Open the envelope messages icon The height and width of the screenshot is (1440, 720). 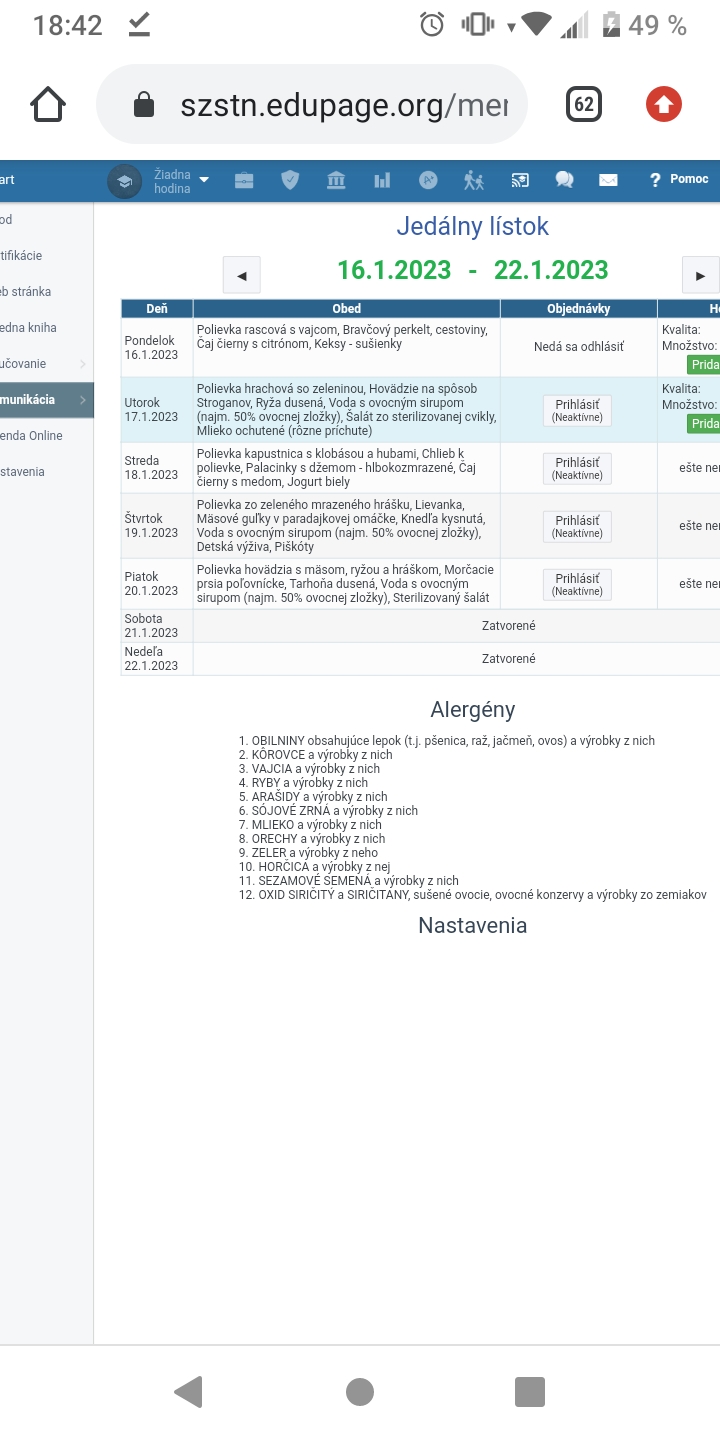pyautogui.click(x=608, y=180)
